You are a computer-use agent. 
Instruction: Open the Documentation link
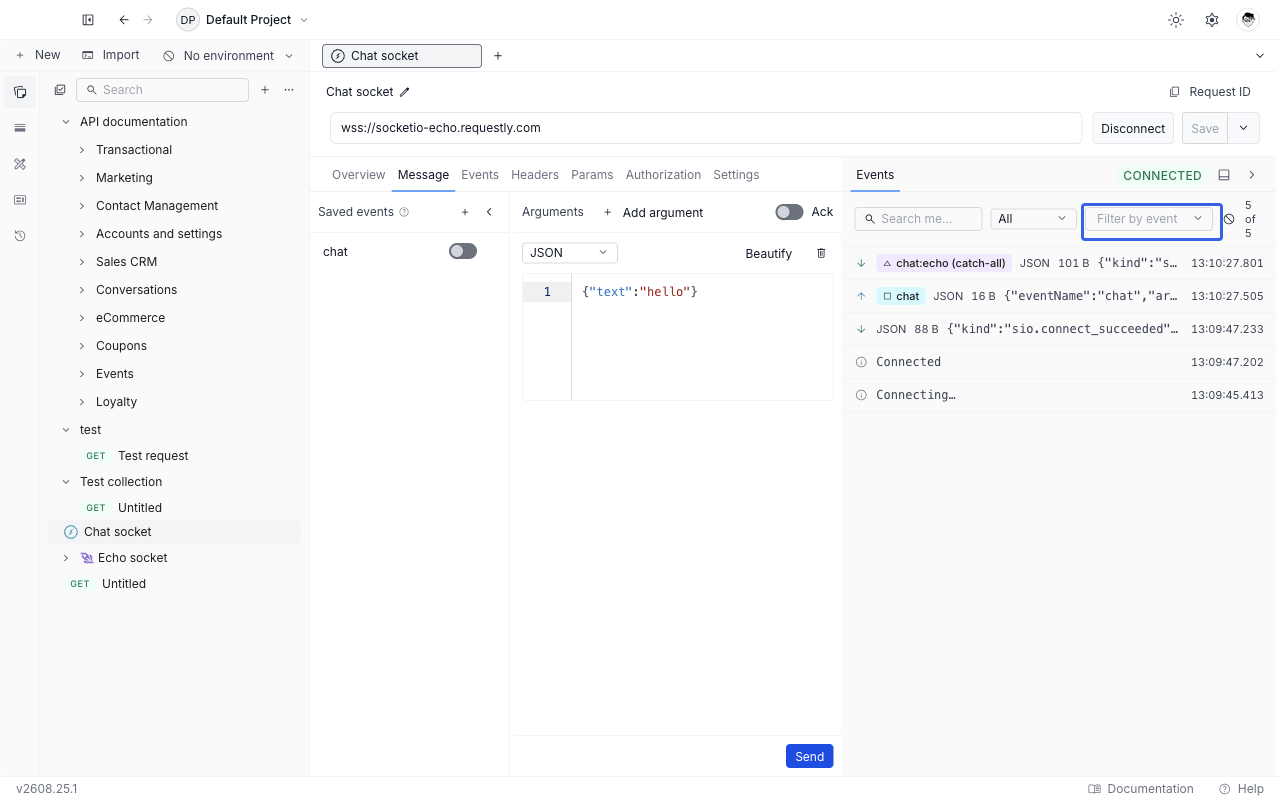(1141, 789)
